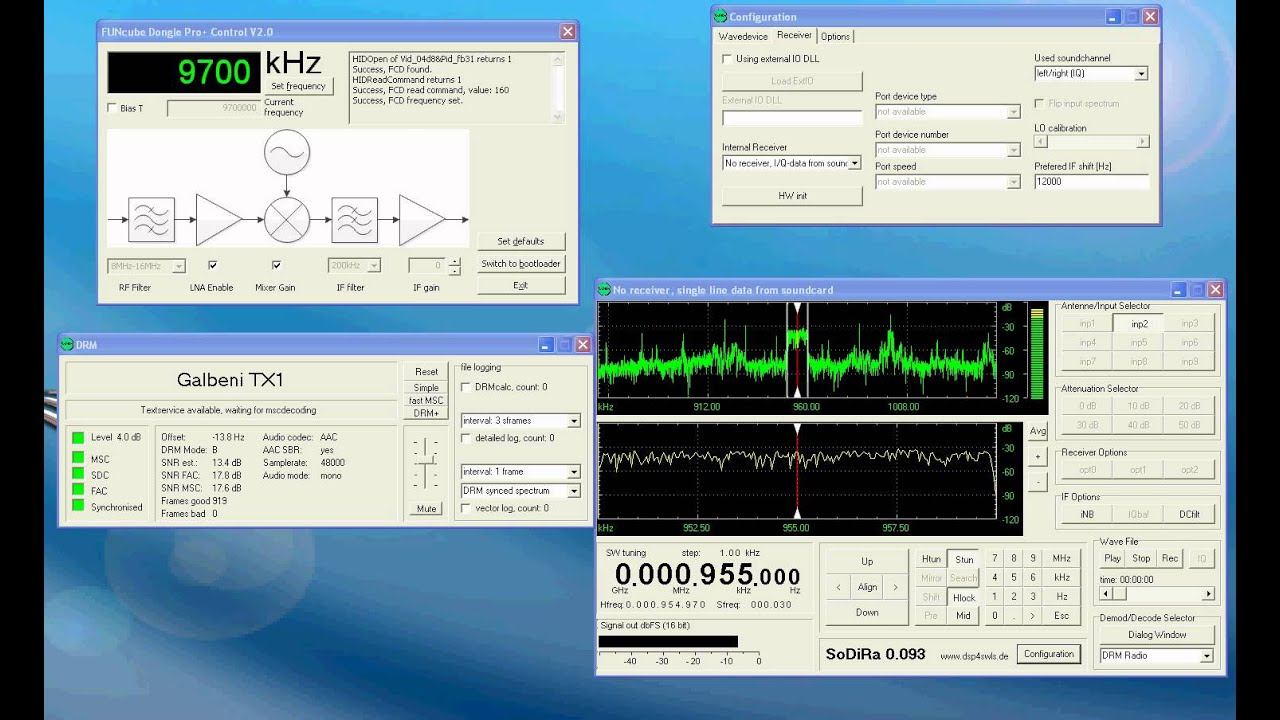Click the IF filter block icon in diagram
Viewport: 1280px width, 720px height.
click(x=354, y=220)
